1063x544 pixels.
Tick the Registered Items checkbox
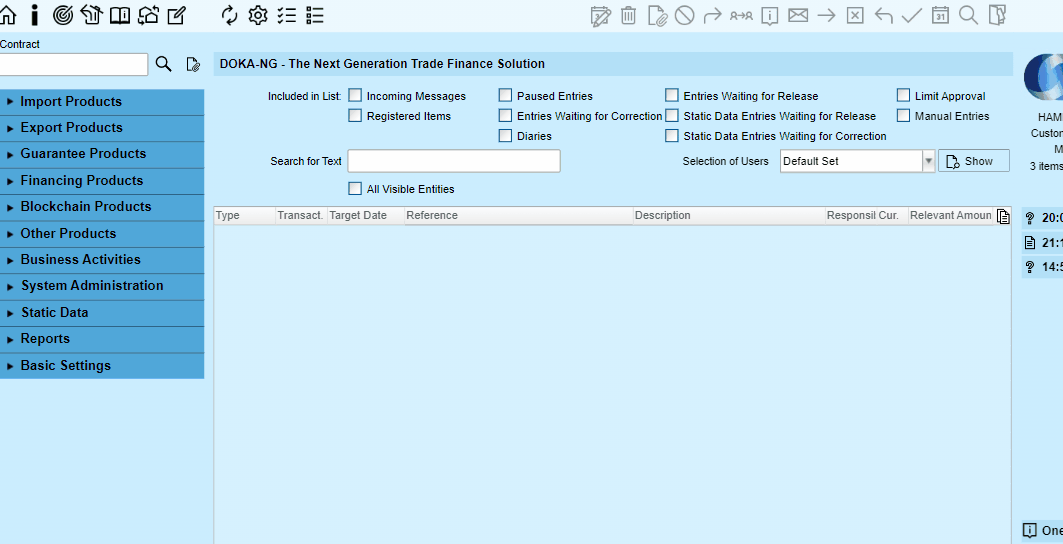coord(355,115)
